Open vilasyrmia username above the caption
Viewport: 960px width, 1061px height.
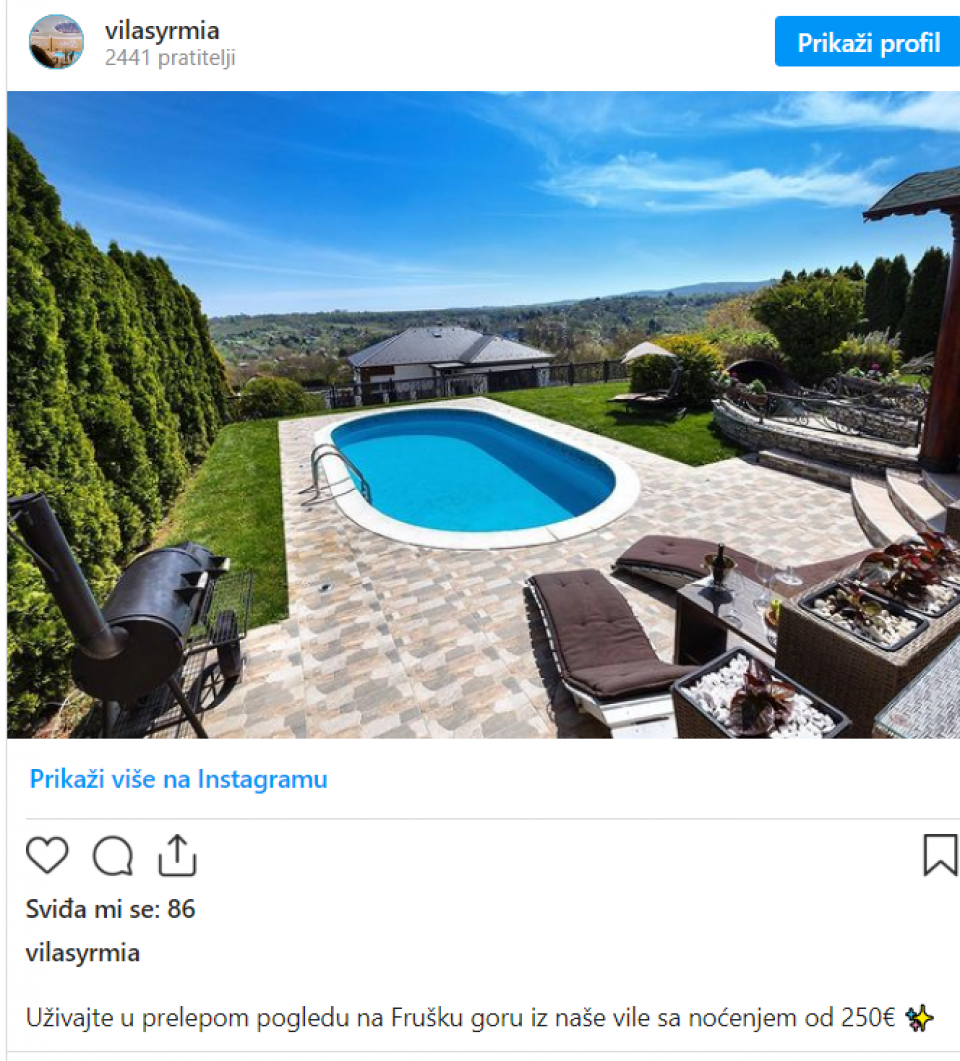point(83,953)
